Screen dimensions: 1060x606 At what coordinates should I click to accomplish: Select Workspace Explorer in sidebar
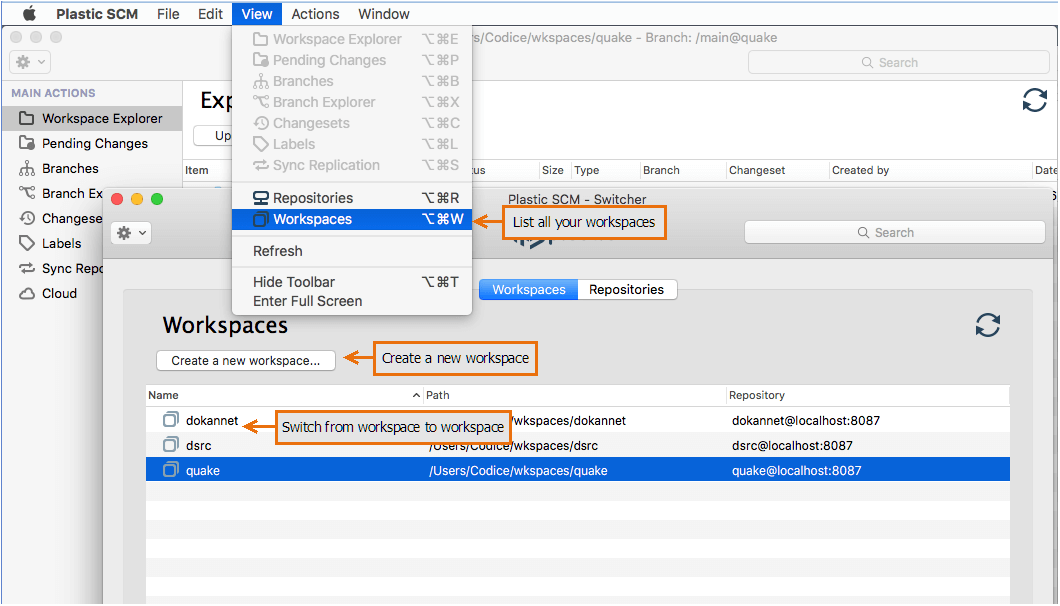click(x=92, y=118)
